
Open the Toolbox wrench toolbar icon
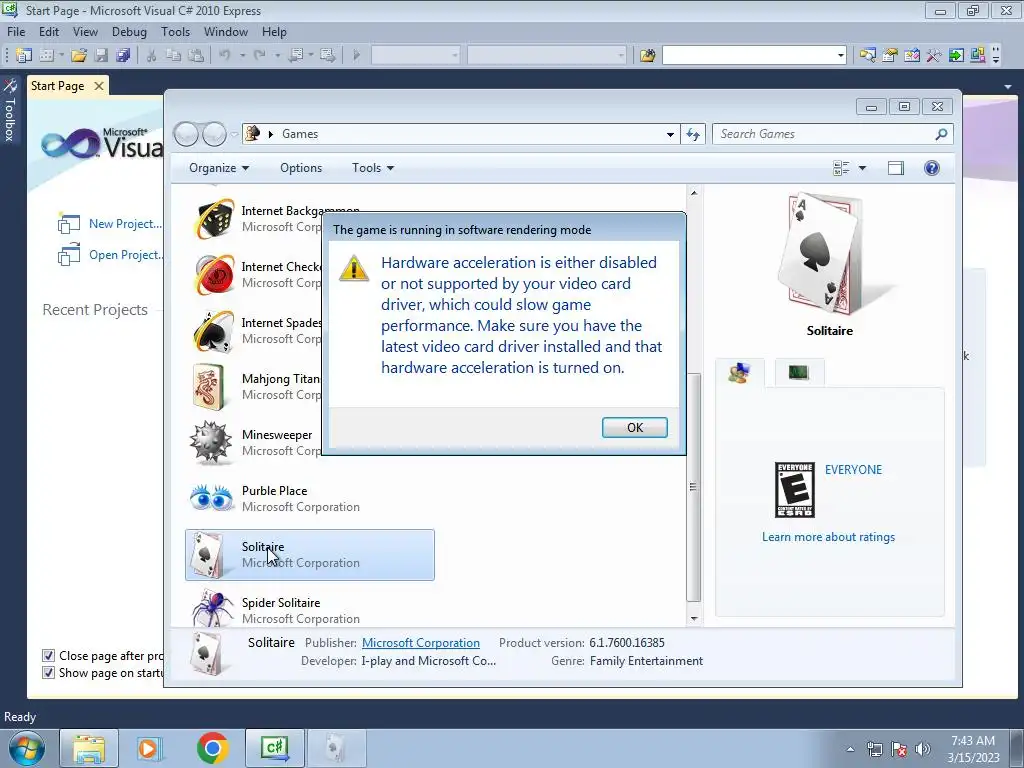934,56
